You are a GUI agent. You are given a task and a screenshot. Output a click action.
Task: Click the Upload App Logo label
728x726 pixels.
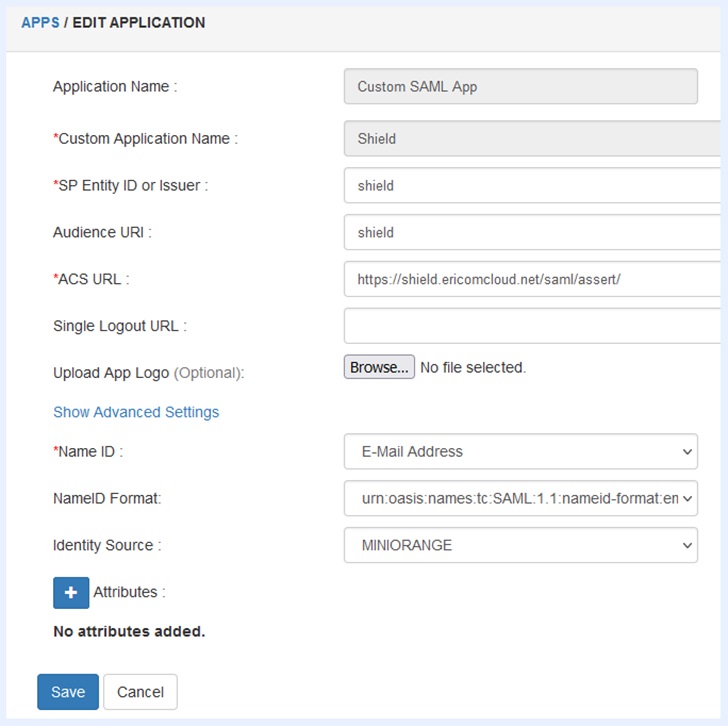point(148,373)
